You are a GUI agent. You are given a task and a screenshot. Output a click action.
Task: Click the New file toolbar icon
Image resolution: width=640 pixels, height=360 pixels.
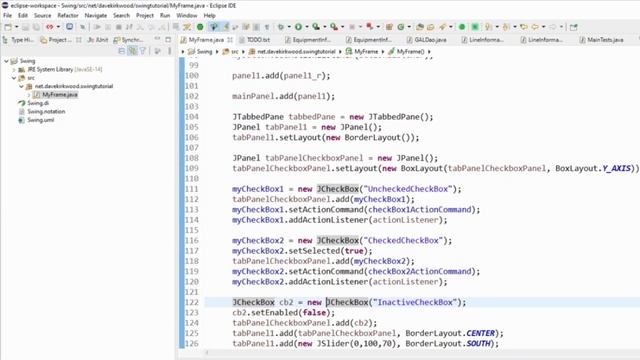tap(8, 27)
